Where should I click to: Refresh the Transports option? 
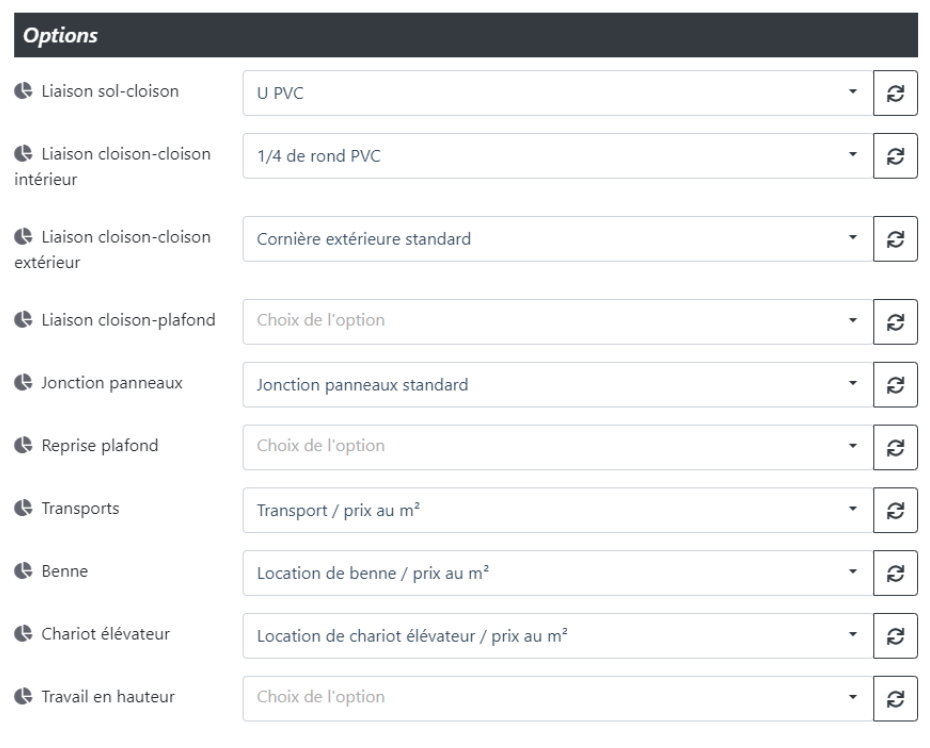895,510
